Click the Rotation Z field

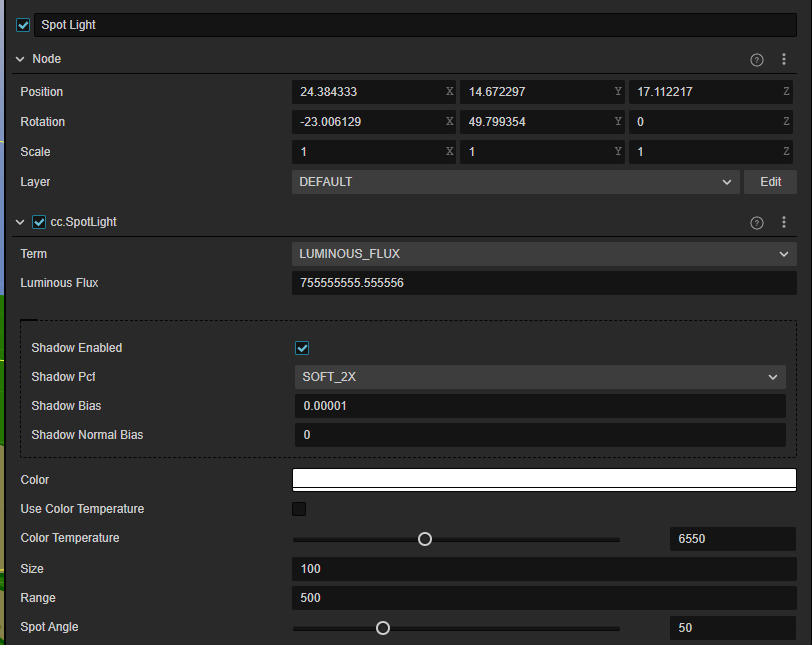pyautogui.click(x=710, y=122)
